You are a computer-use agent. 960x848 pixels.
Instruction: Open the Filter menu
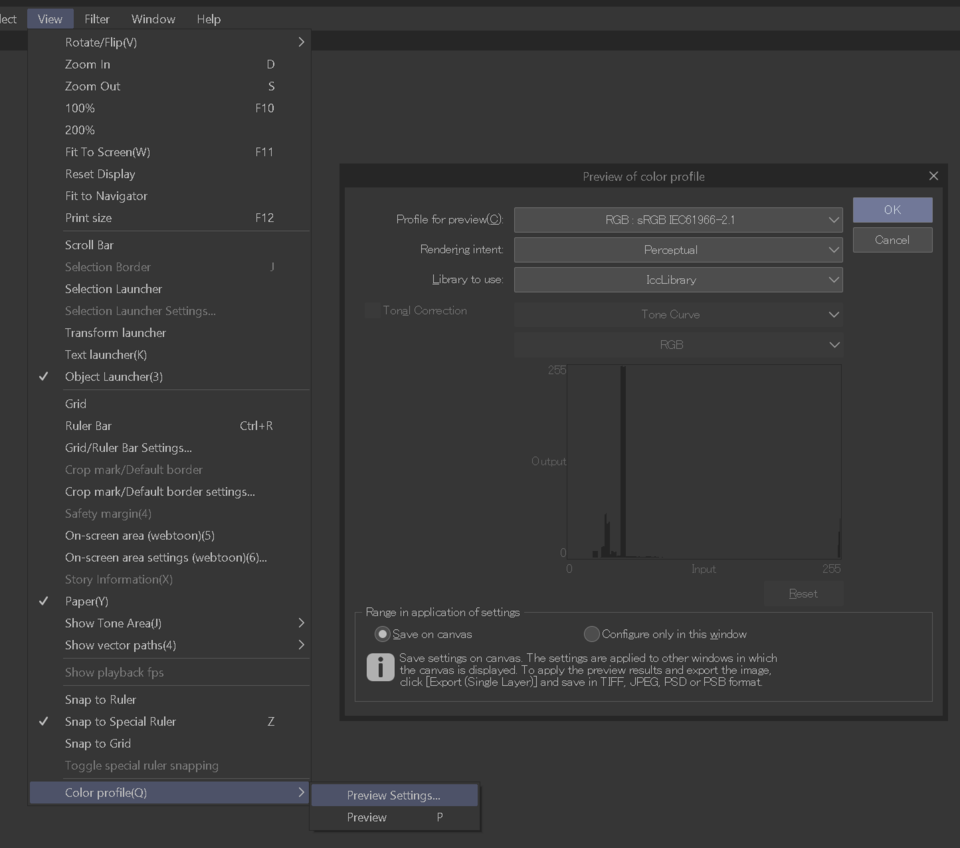[x=97, y=19]
